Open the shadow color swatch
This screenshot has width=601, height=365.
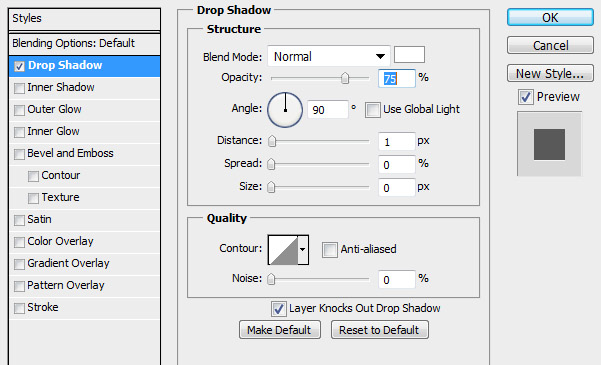[x=409, y=54]
